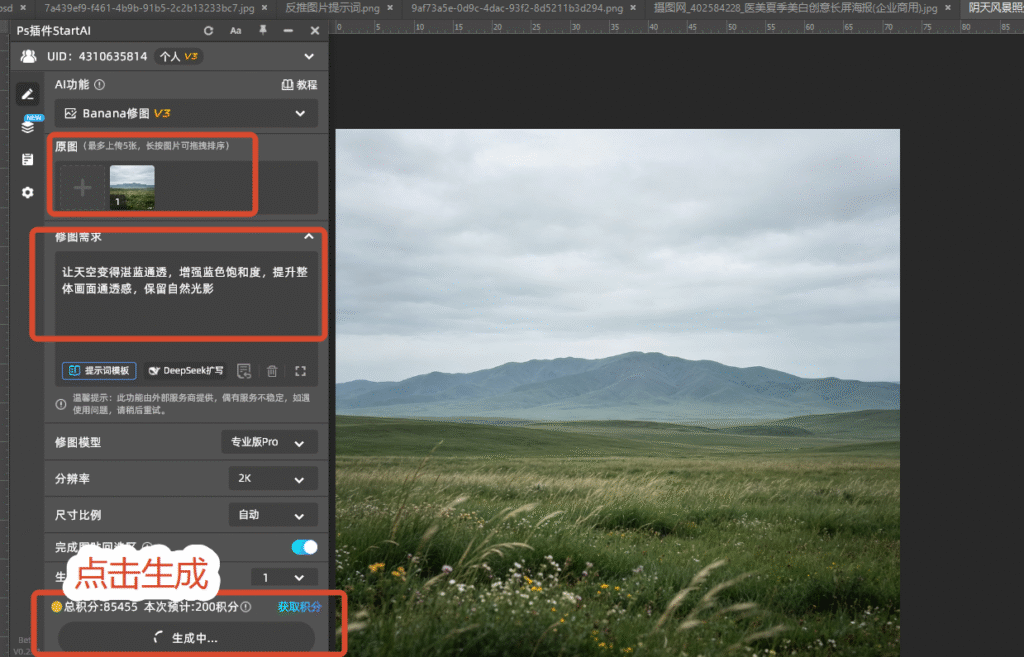The width and height of the screenshot is (1024, 657).
Task: Click the save prompt icon beside DeepSeek扩写
Action: (244, 371)
